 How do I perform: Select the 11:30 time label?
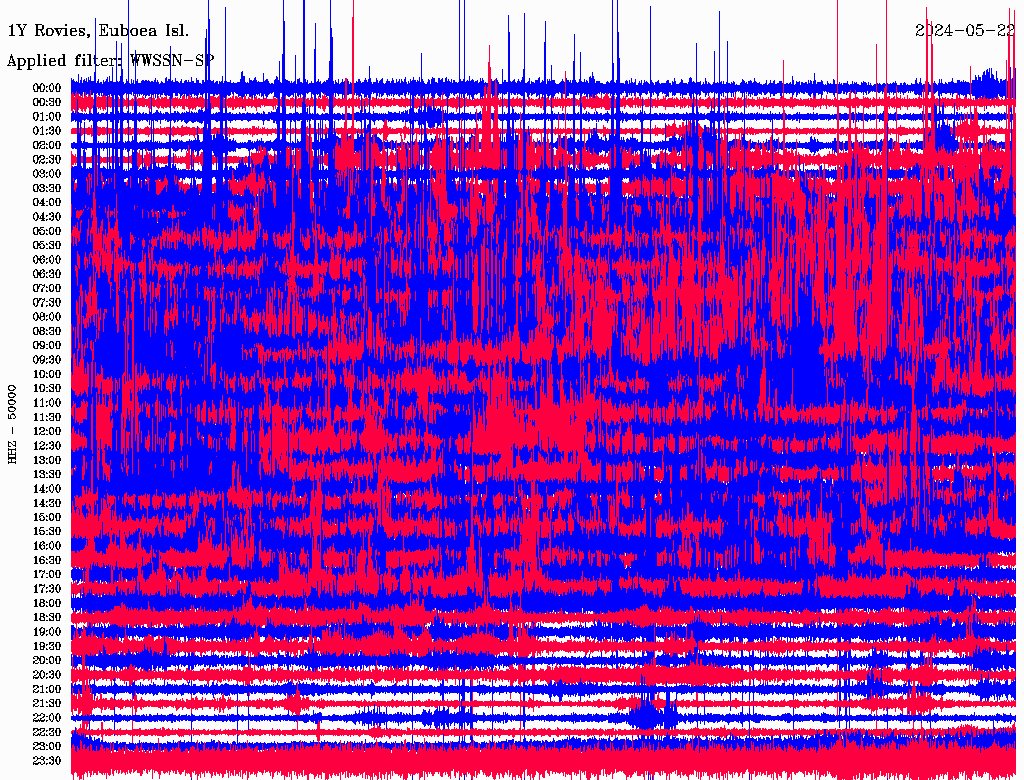47,417
